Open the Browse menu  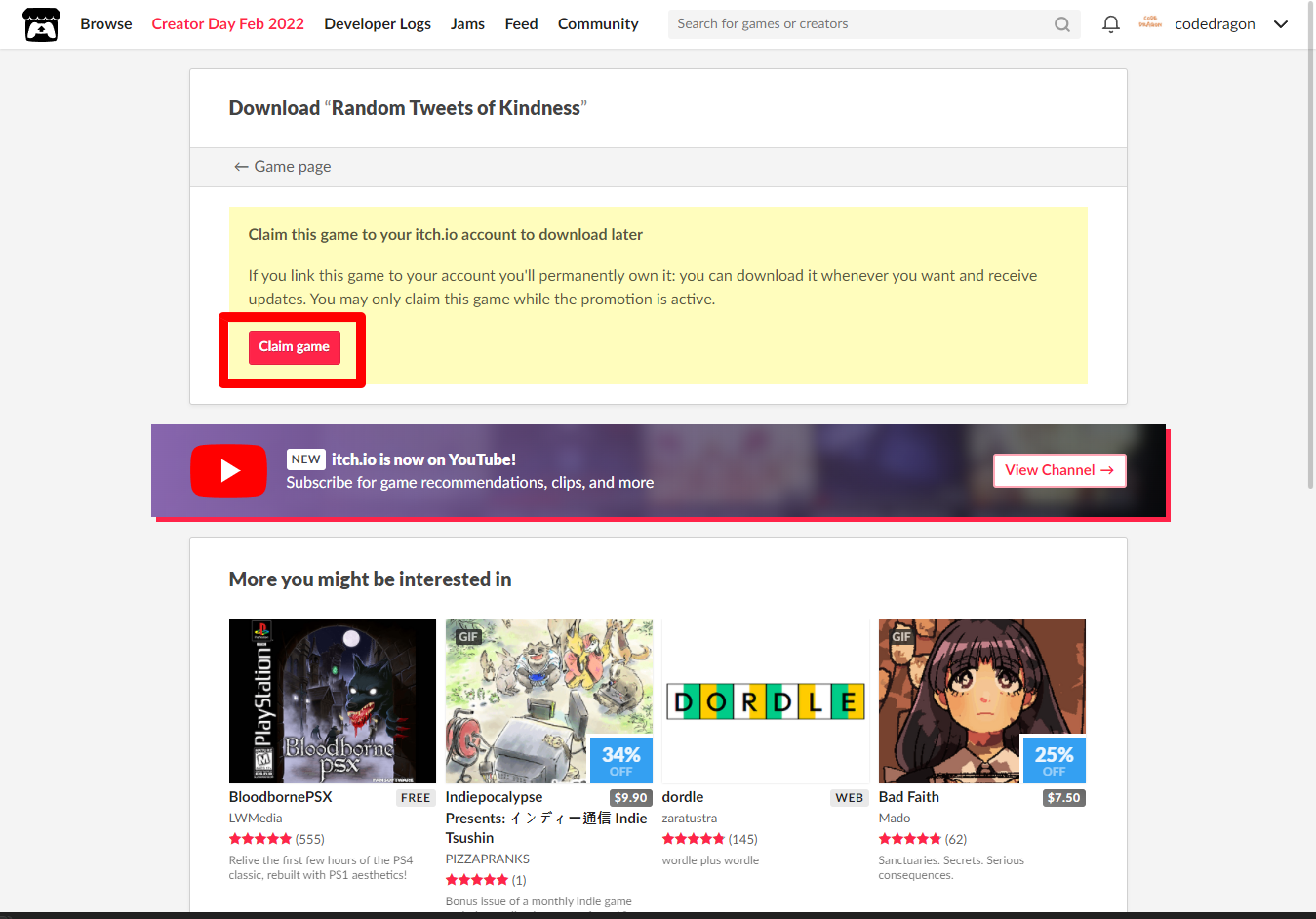[x=105, y=24]
